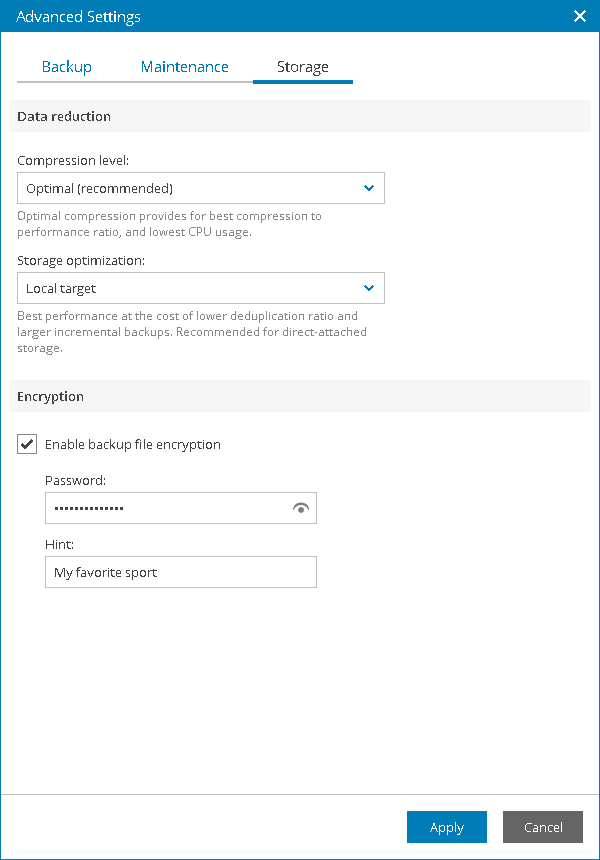This screenshot has height=860, width=600.
Task: Select the Storage tab
Action: click(302, 67)
